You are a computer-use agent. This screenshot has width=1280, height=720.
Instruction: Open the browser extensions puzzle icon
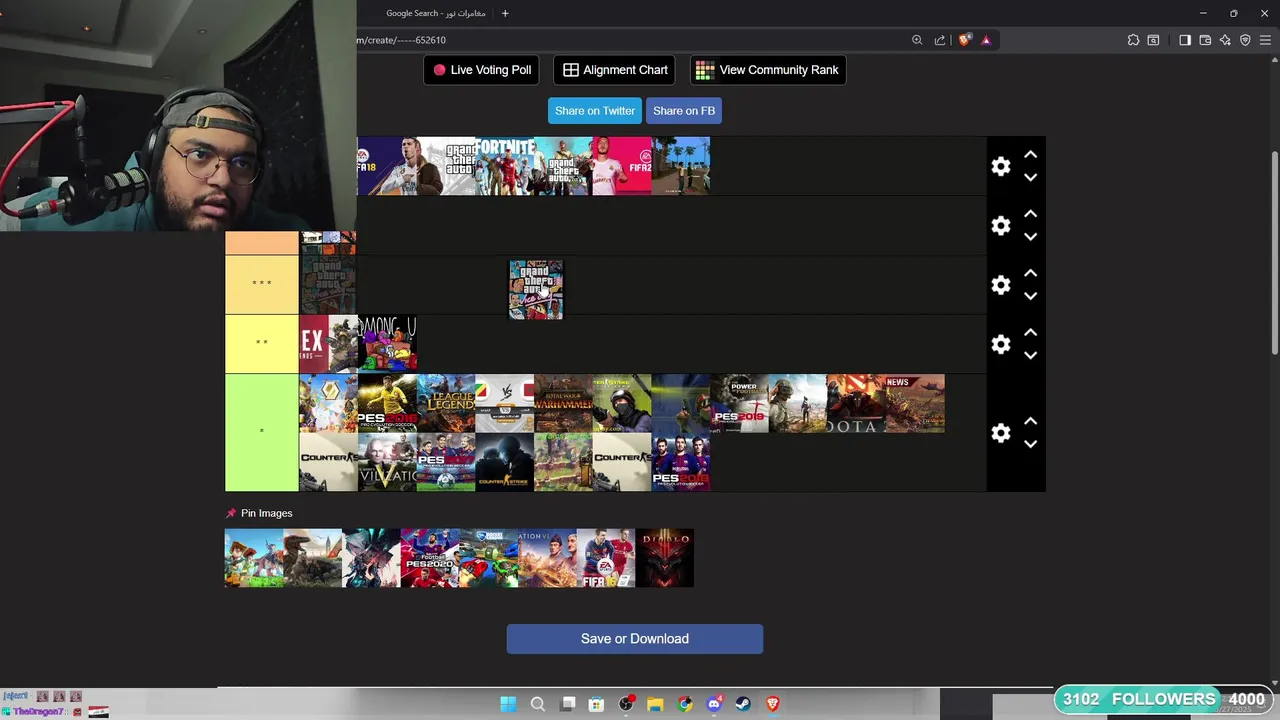(x=1133, y=40)
